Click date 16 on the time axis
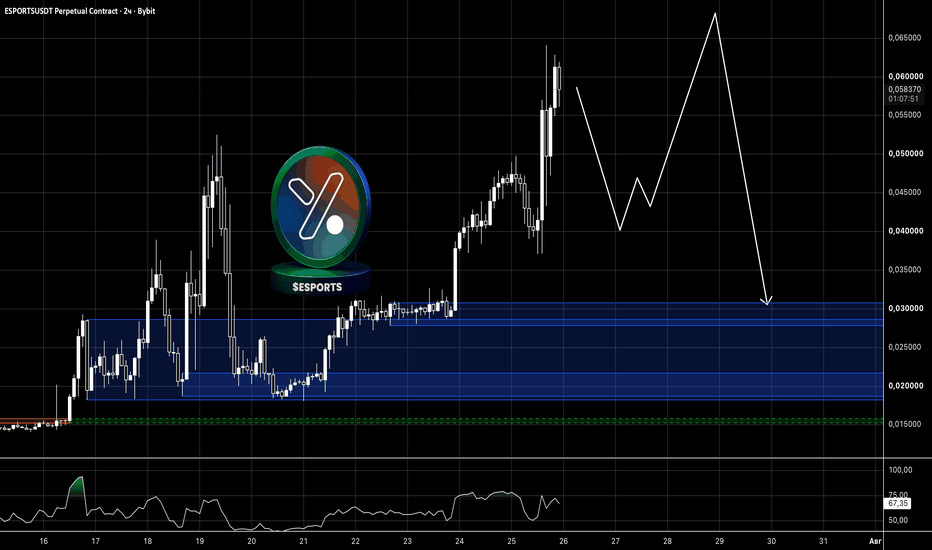932x550 pixels. coord(43,541)
